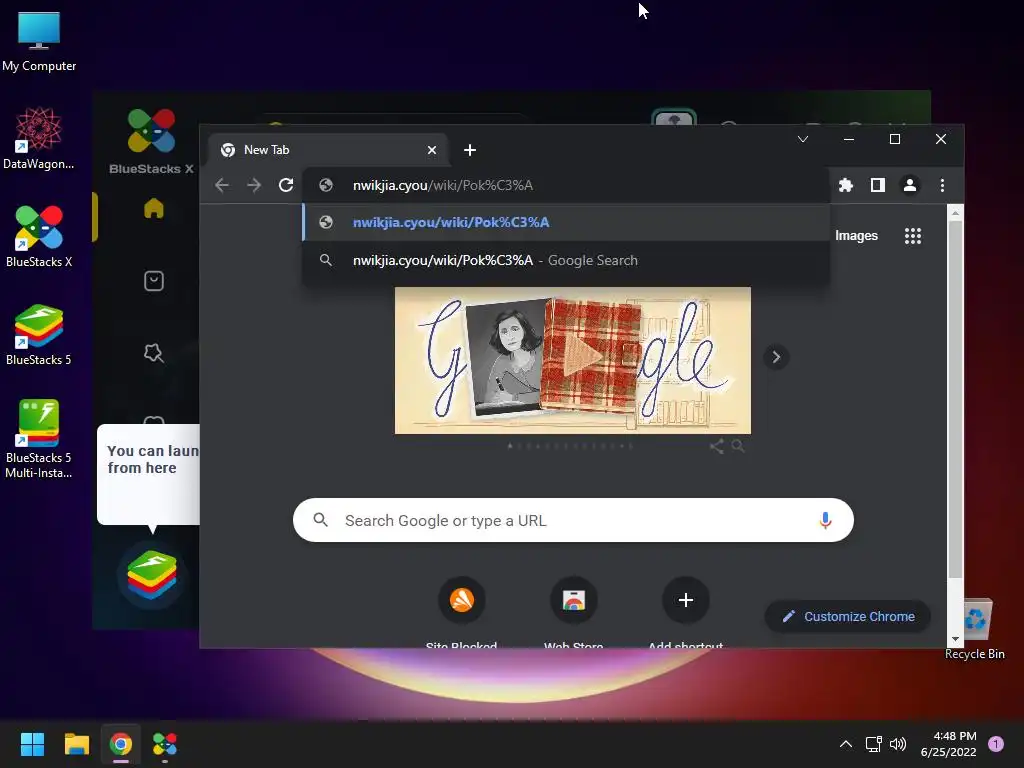Play the Google Doodle slideshow

tap(583, 357)
